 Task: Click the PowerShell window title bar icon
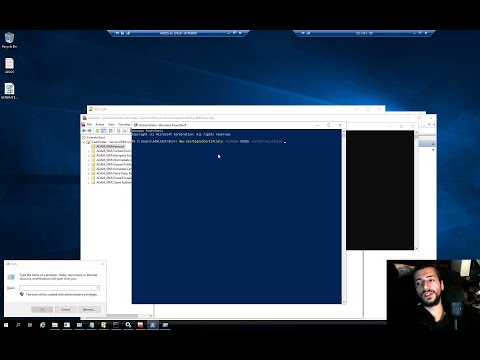pyautogui.click(x=136, y=125)
